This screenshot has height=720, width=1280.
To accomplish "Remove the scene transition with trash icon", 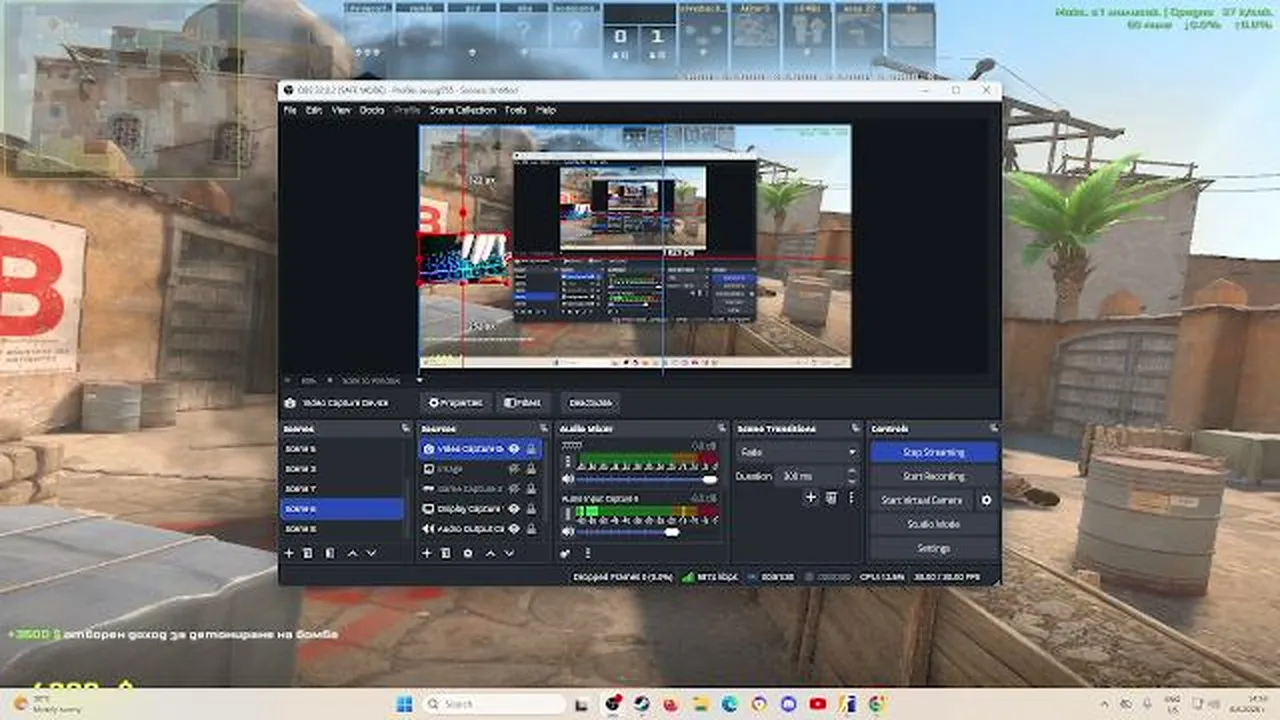I will click(x=831, y=497).
